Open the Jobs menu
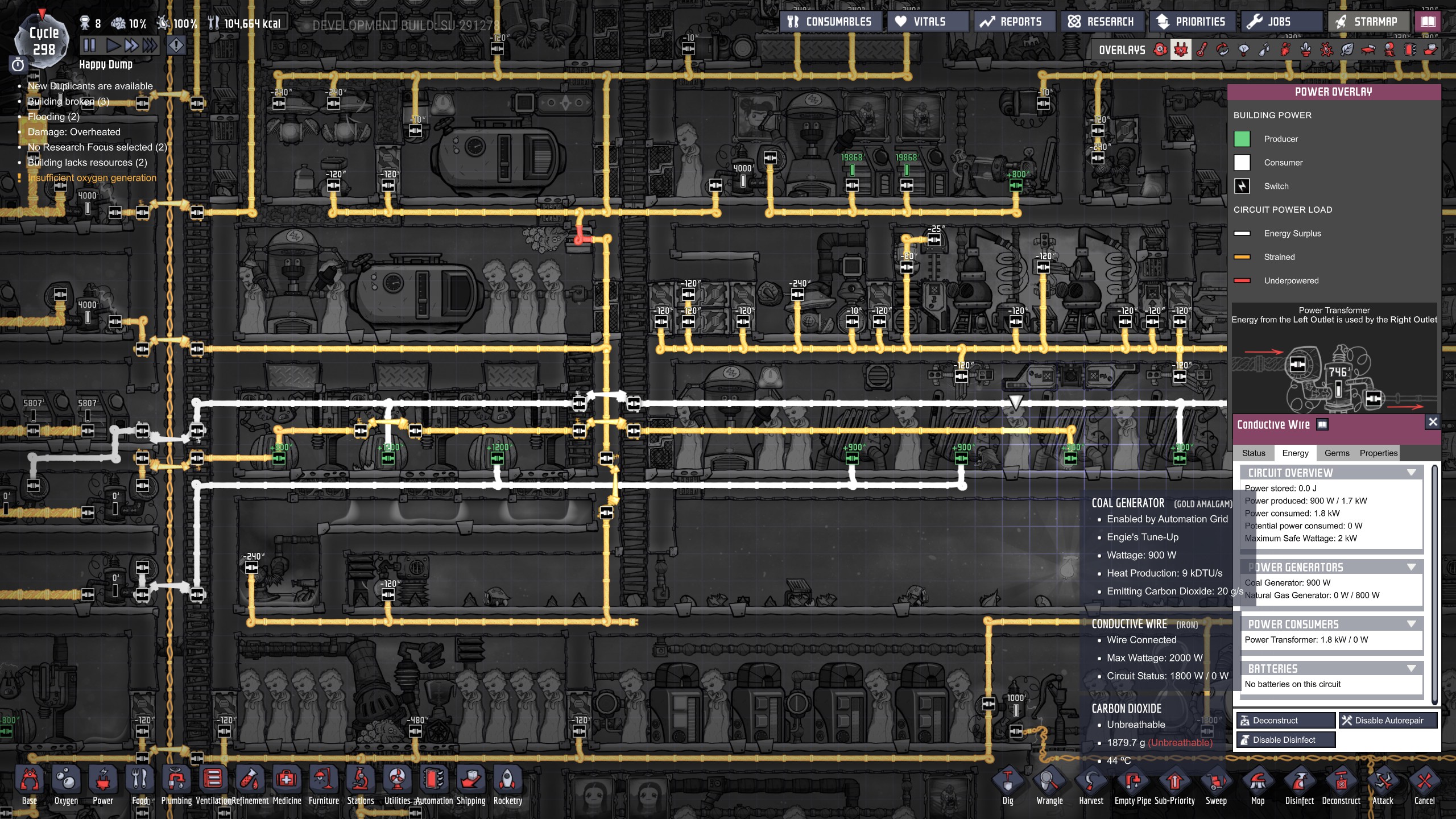This screenshot has width=1456, height=819. coord(1281,22)
